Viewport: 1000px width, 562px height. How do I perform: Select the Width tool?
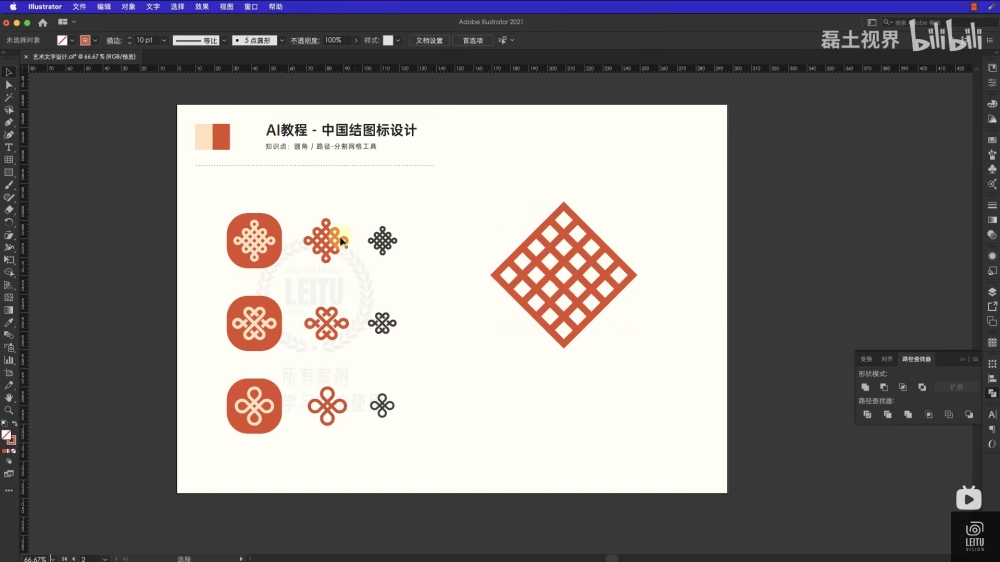click(9, 248)
